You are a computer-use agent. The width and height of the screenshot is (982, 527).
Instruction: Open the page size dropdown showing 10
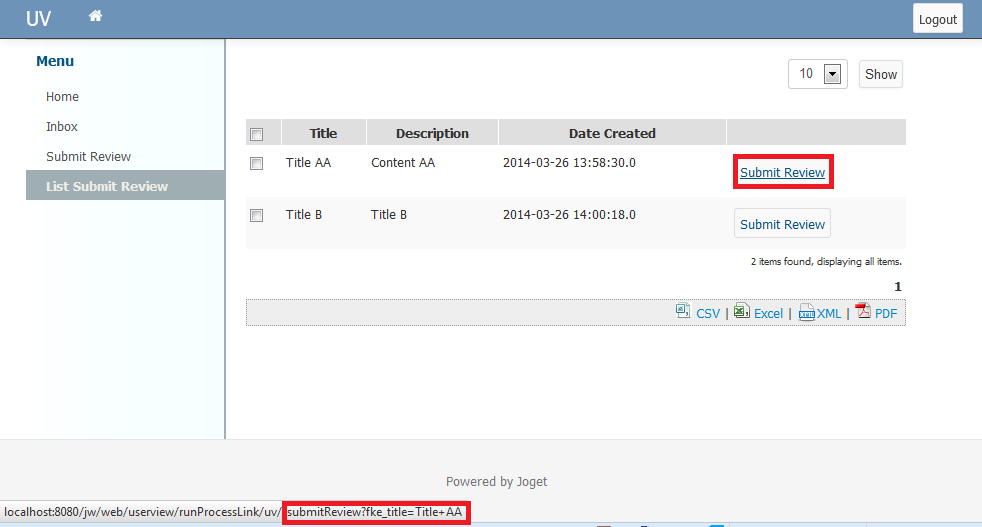click(817, 74)
